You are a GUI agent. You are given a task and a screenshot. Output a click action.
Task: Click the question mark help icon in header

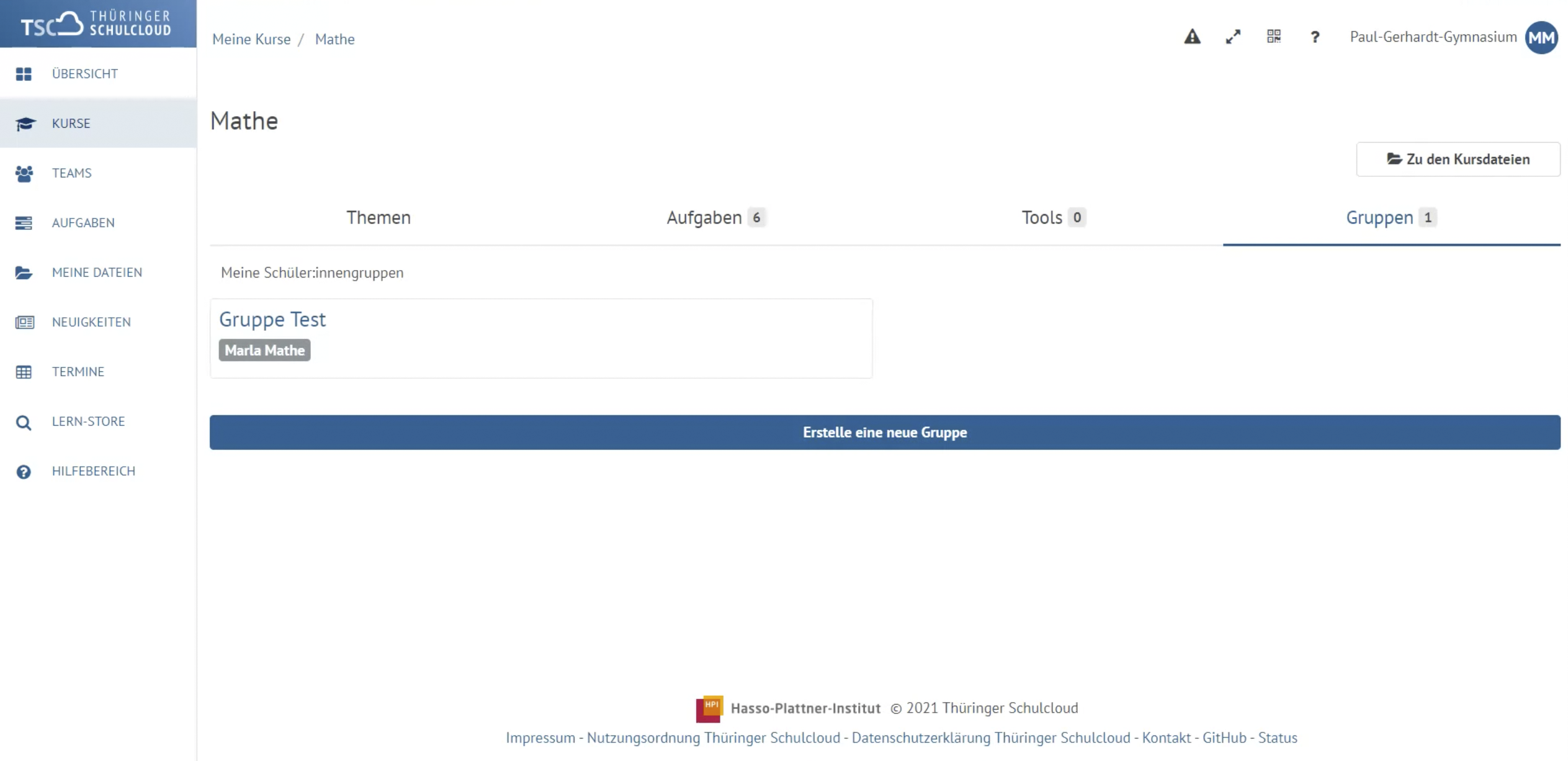coord(1314,37)
